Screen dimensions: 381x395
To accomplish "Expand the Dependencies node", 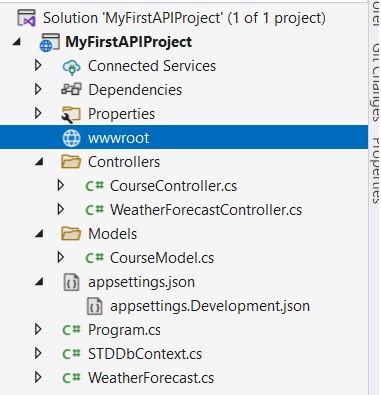I will pyautogui.click(x=38, y=89).
